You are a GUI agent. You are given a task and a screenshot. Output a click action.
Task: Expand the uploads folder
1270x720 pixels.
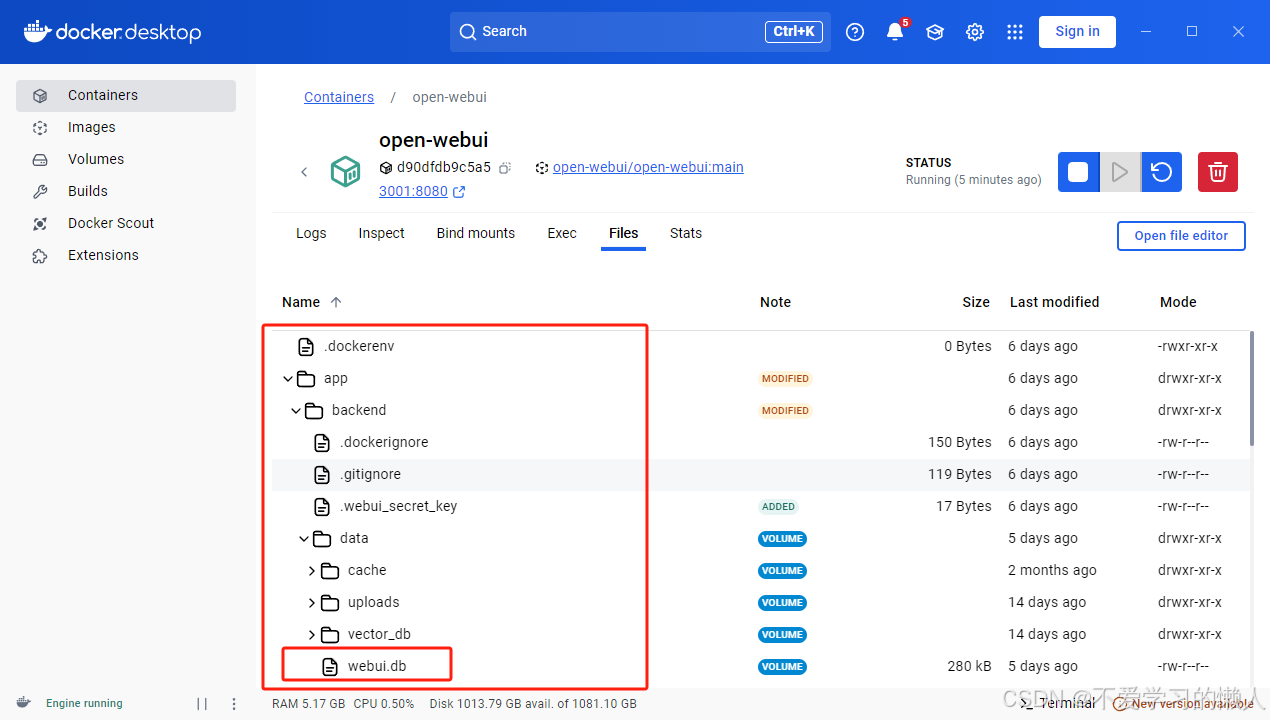[312, 602]
